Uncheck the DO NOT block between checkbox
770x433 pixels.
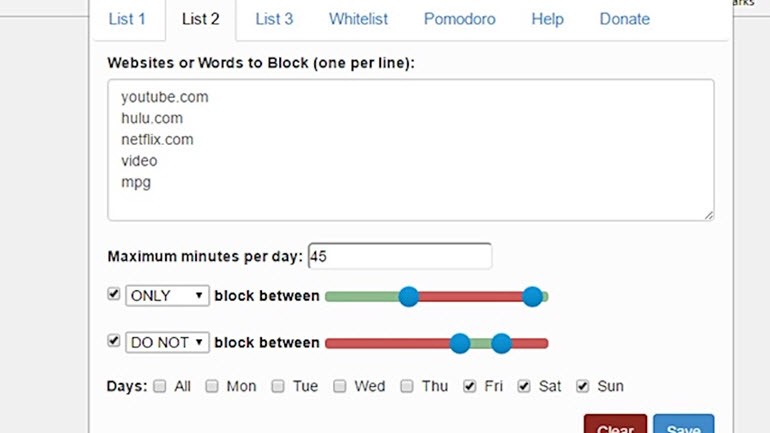tap(113, 342)
